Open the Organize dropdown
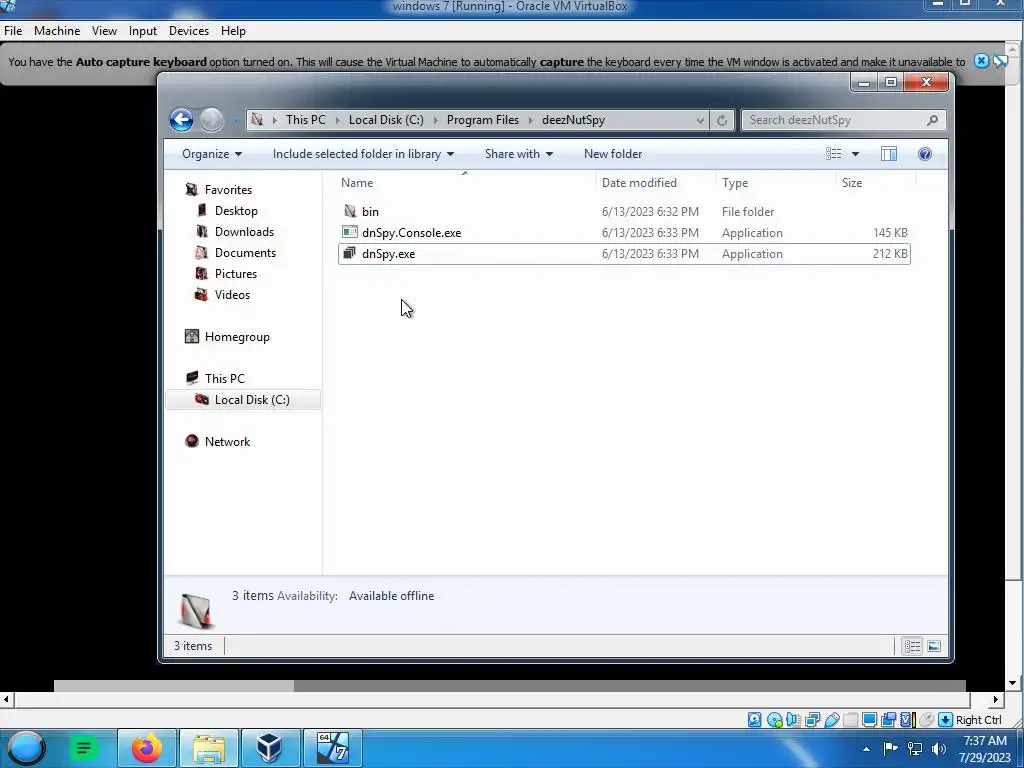This screenshot has height=768, width=1024. pos(212,153)
